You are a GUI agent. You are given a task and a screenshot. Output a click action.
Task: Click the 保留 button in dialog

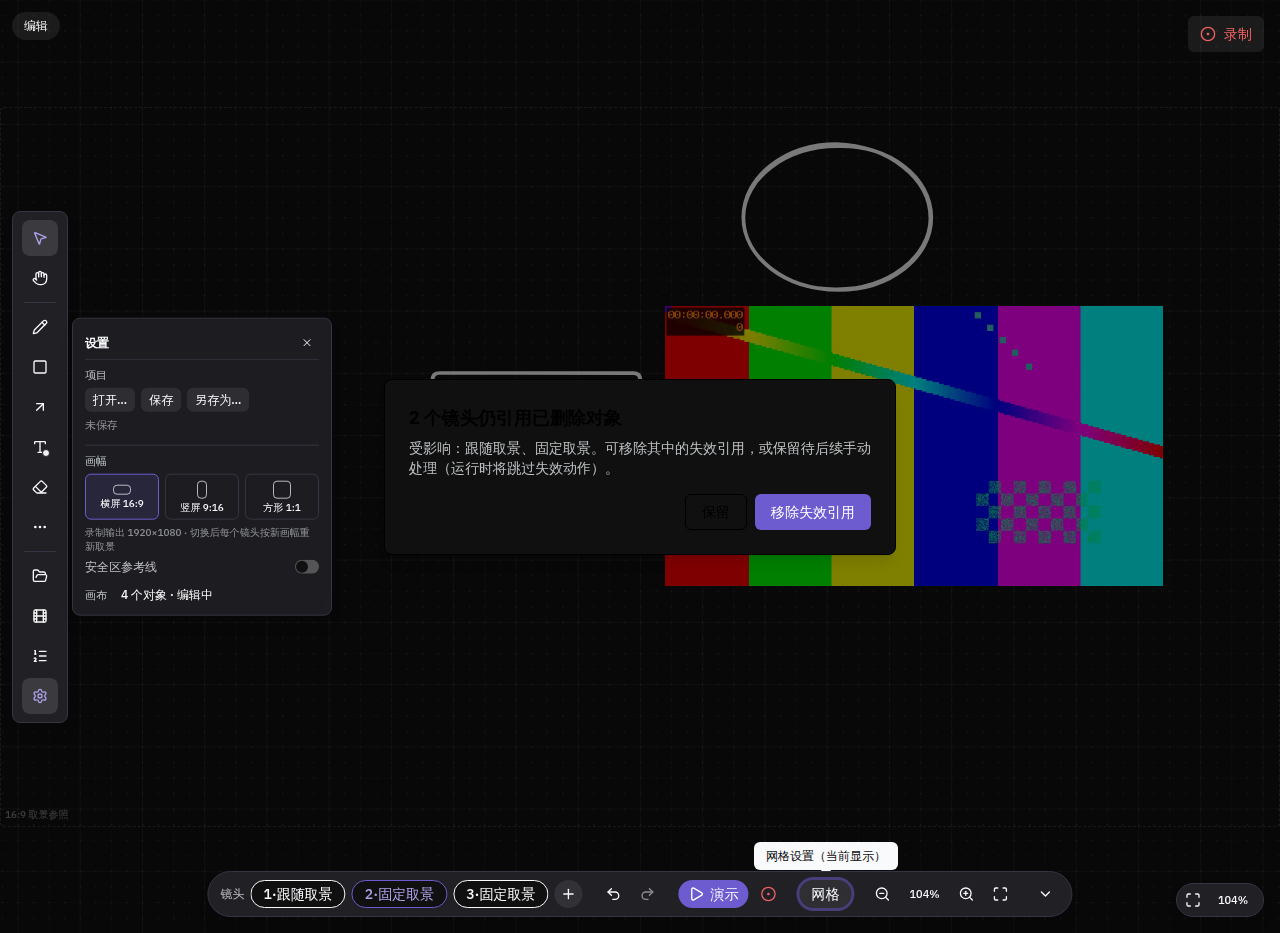[716, 512]
